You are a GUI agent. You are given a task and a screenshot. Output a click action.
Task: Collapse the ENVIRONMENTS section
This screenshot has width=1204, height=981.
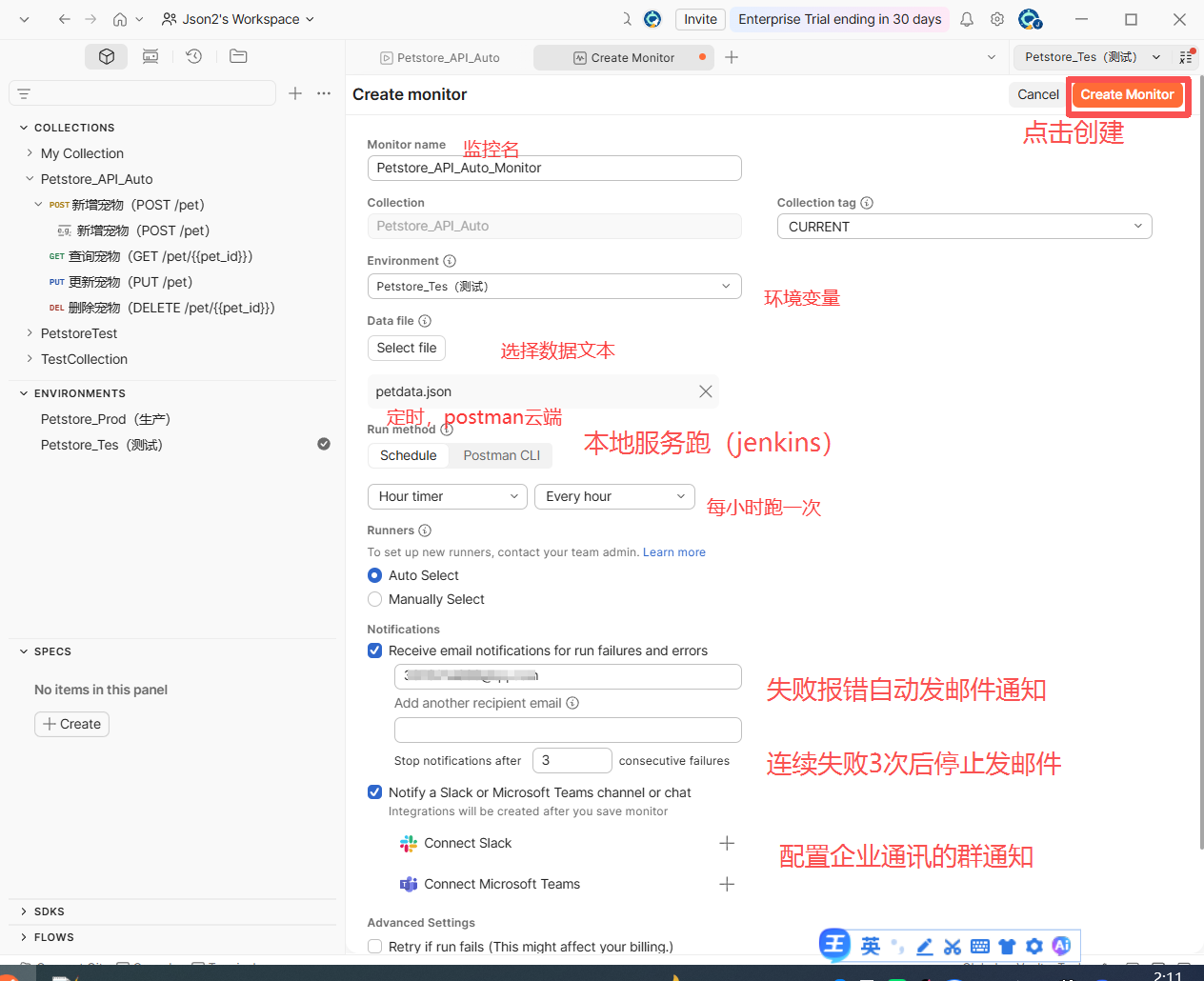[x=24, y=393]
